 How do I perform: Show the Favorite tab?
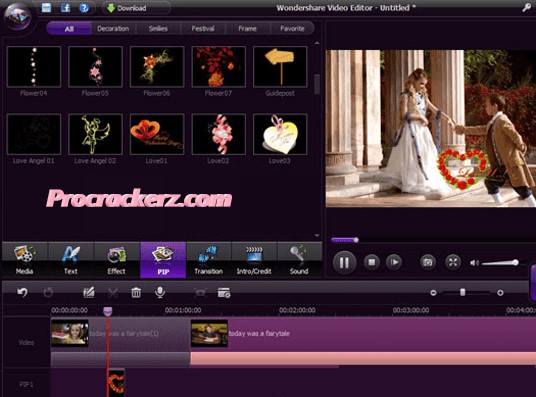[292, 28]
